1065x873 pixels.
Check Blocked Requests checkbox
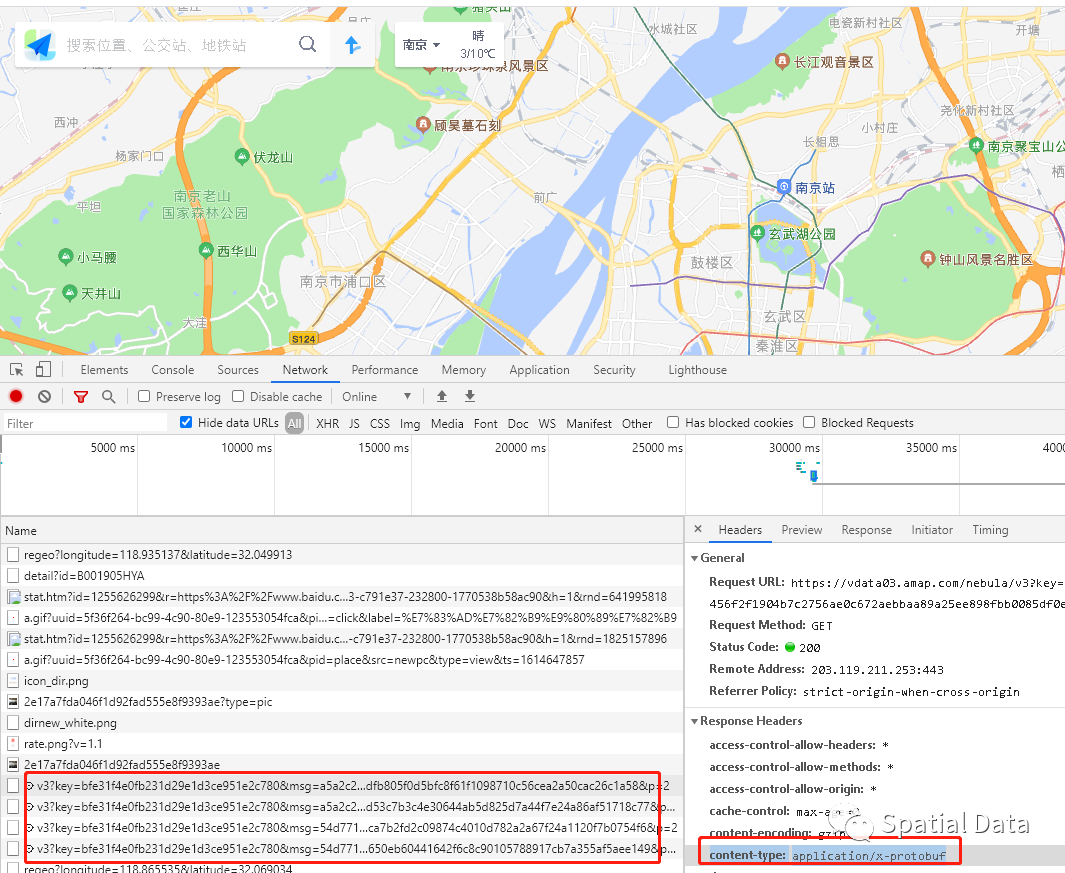[809, 423]
